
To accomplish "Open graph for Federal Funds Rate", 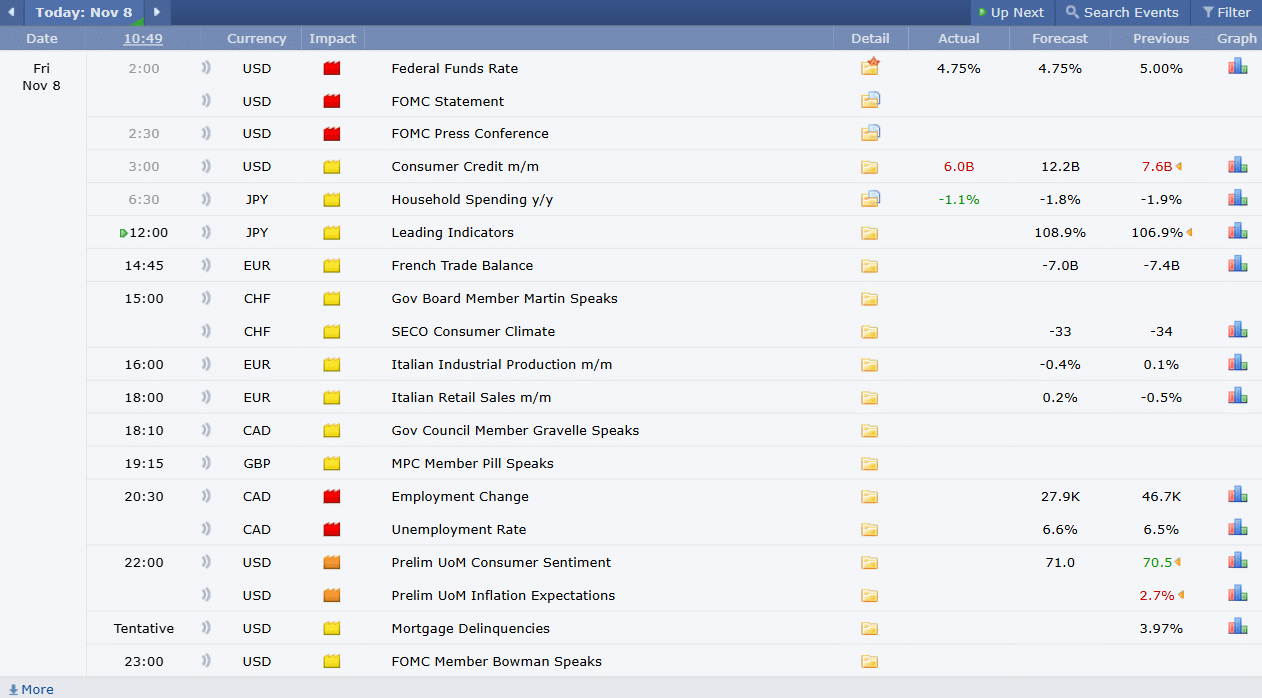I will click(1238, 67).
